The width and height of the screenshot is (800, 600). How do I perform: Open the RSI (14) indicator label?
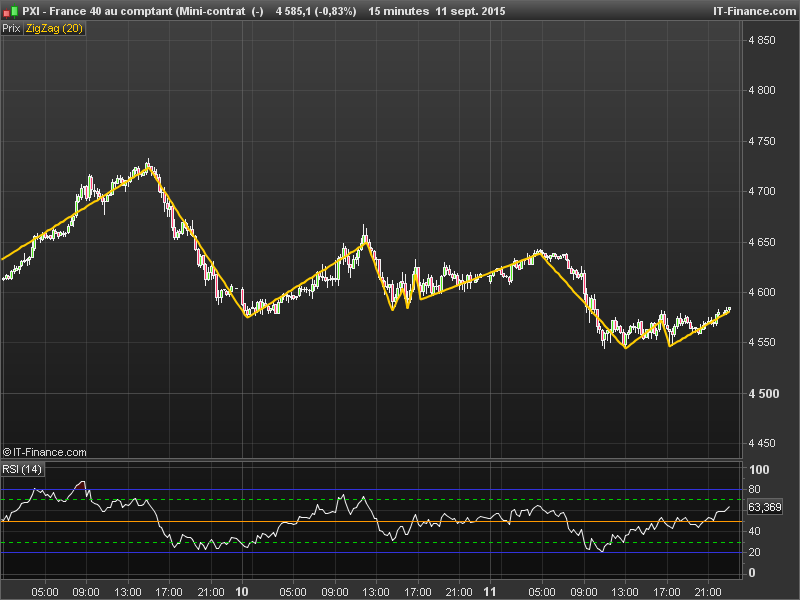pyautogui.click(x=22, y=468)
